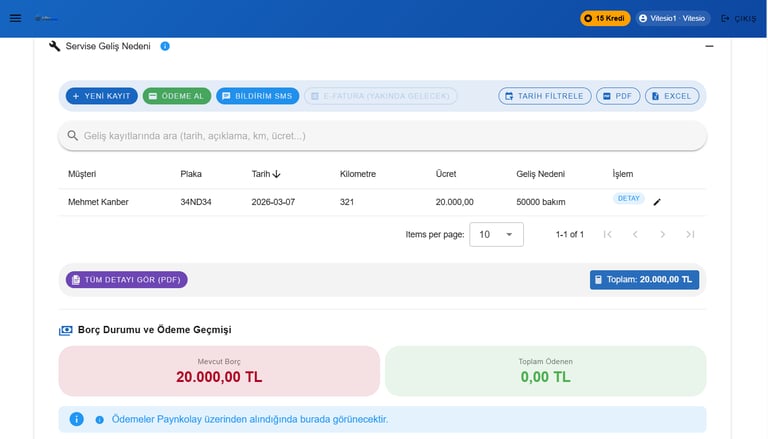This screenshot has height=439, width=768.
Task: Click the wrench icon of the section header
Action: click(x=54, y=46)
